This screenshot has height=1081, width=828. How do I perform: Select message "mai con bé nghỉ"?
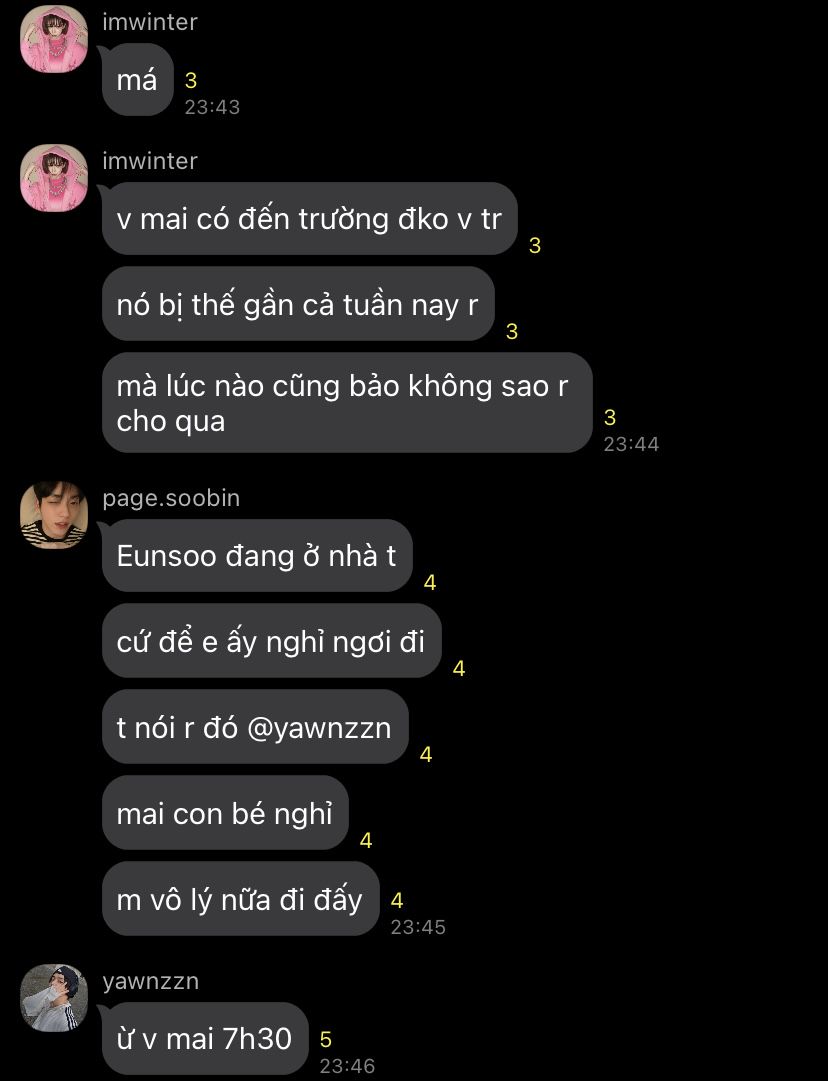[x=225, y=814]
